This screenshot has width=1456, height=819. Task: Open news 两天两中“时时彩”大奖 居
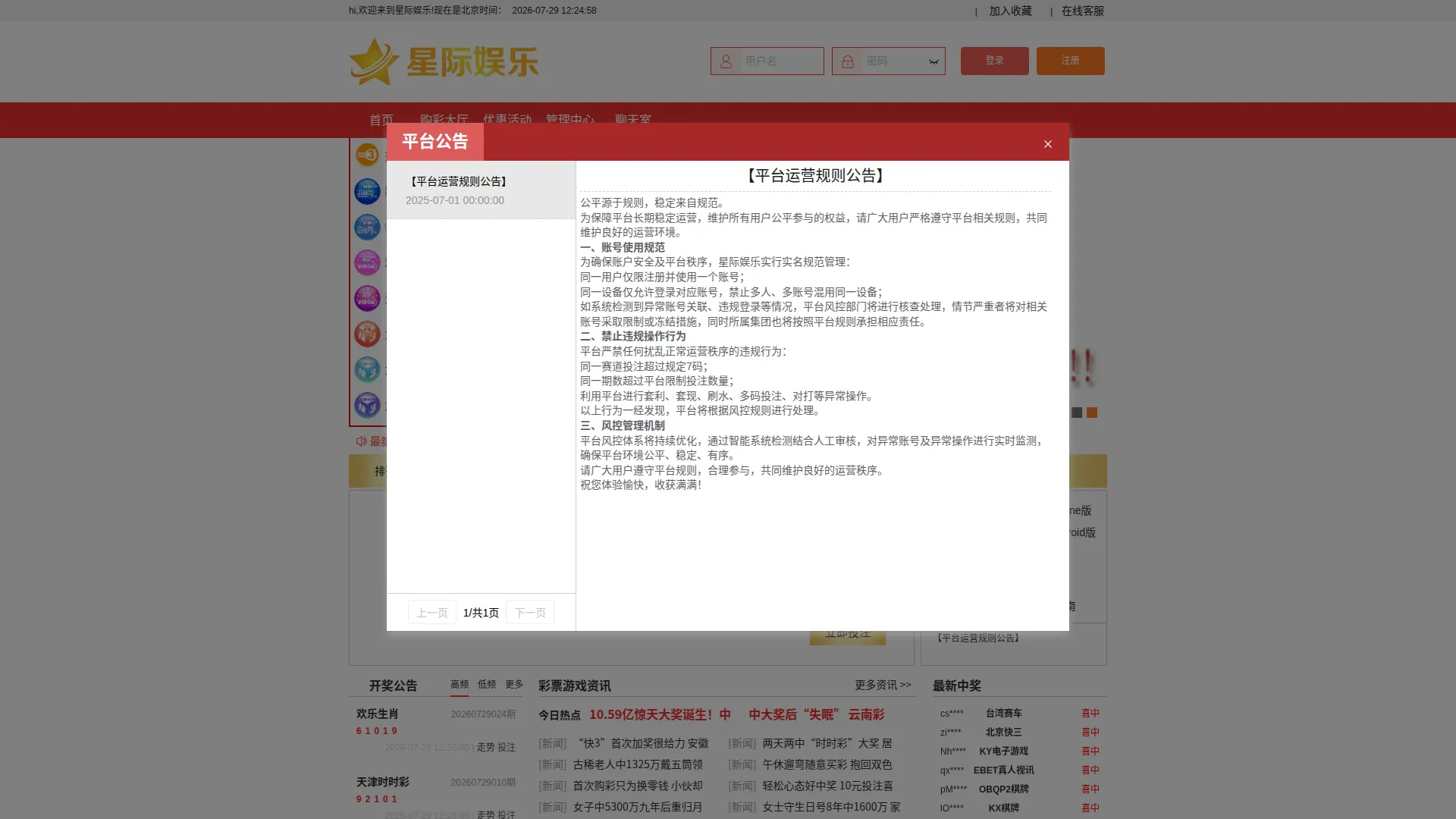827,743
